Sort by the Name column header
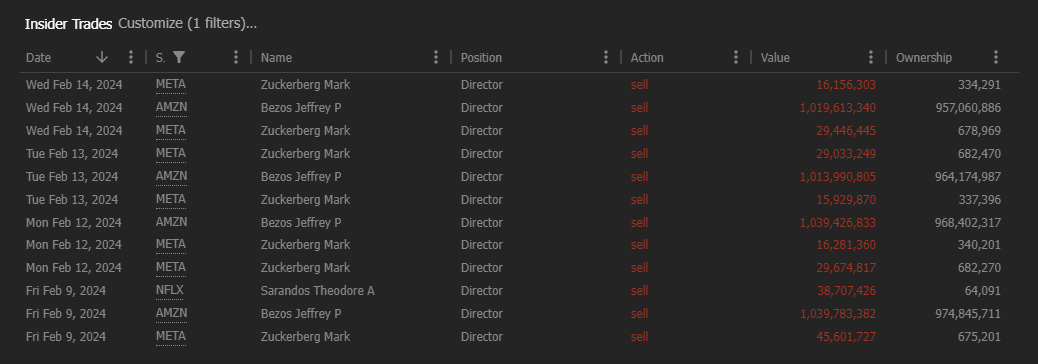This screenshot has width=1038, height=364. pos(276,58)
